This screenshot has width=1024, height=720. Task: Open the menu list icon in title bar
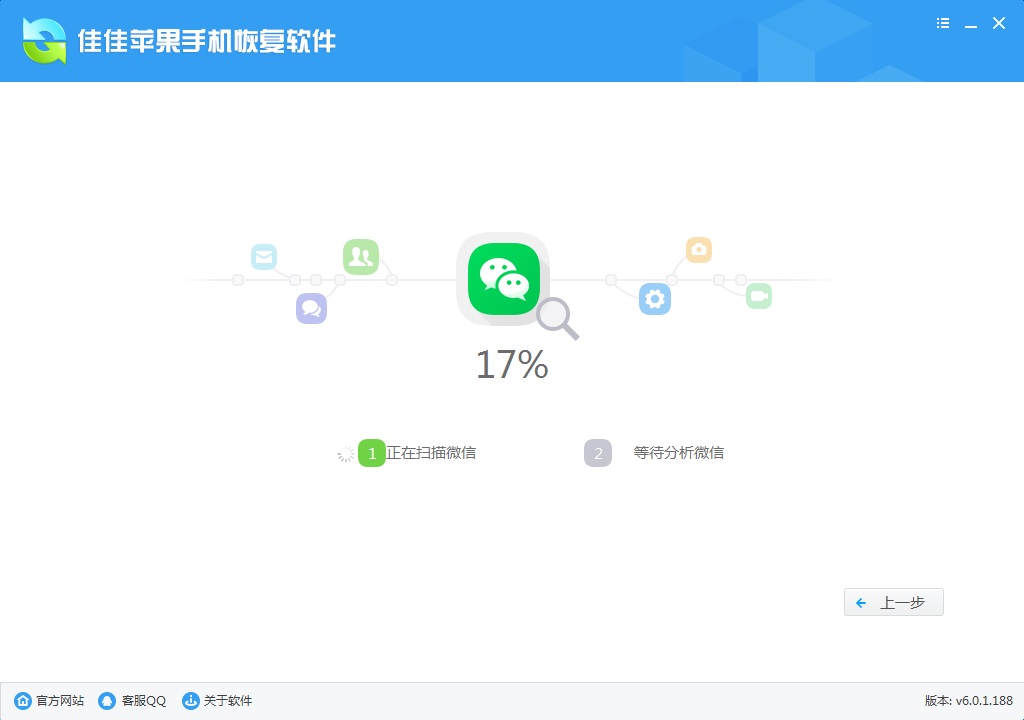pyautogui.click(x=942, y=24)
